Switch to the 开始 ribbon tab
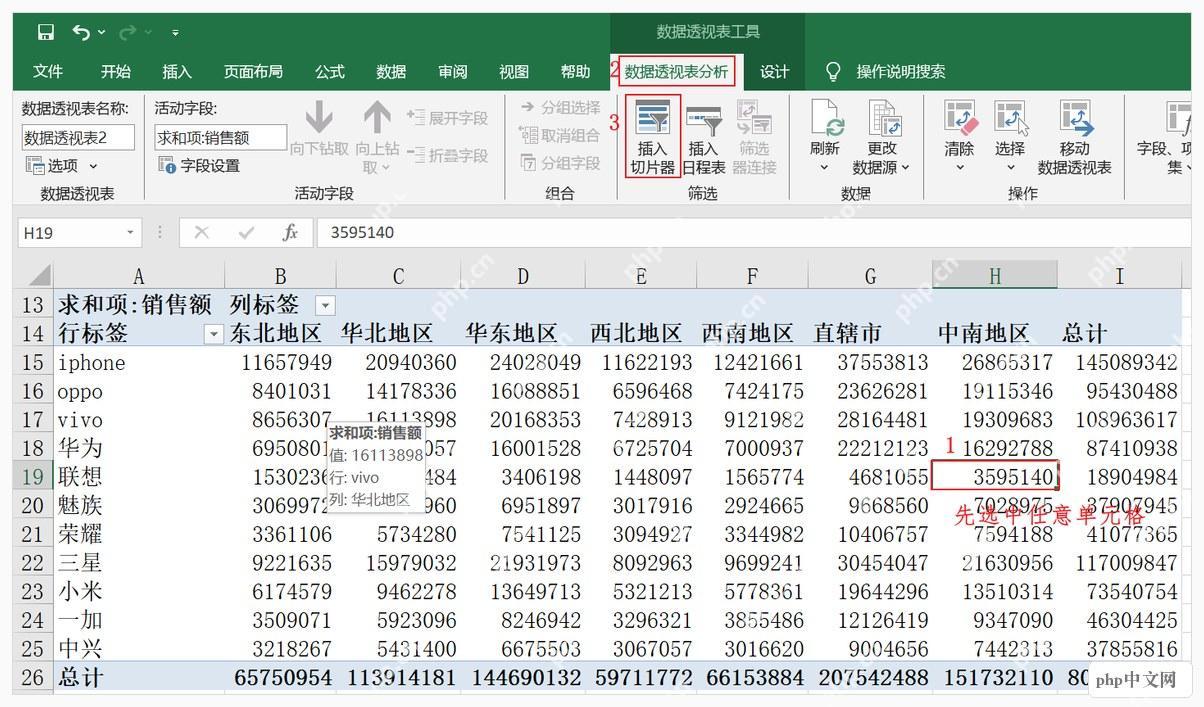1204x707 pixels. coord(116,72)
